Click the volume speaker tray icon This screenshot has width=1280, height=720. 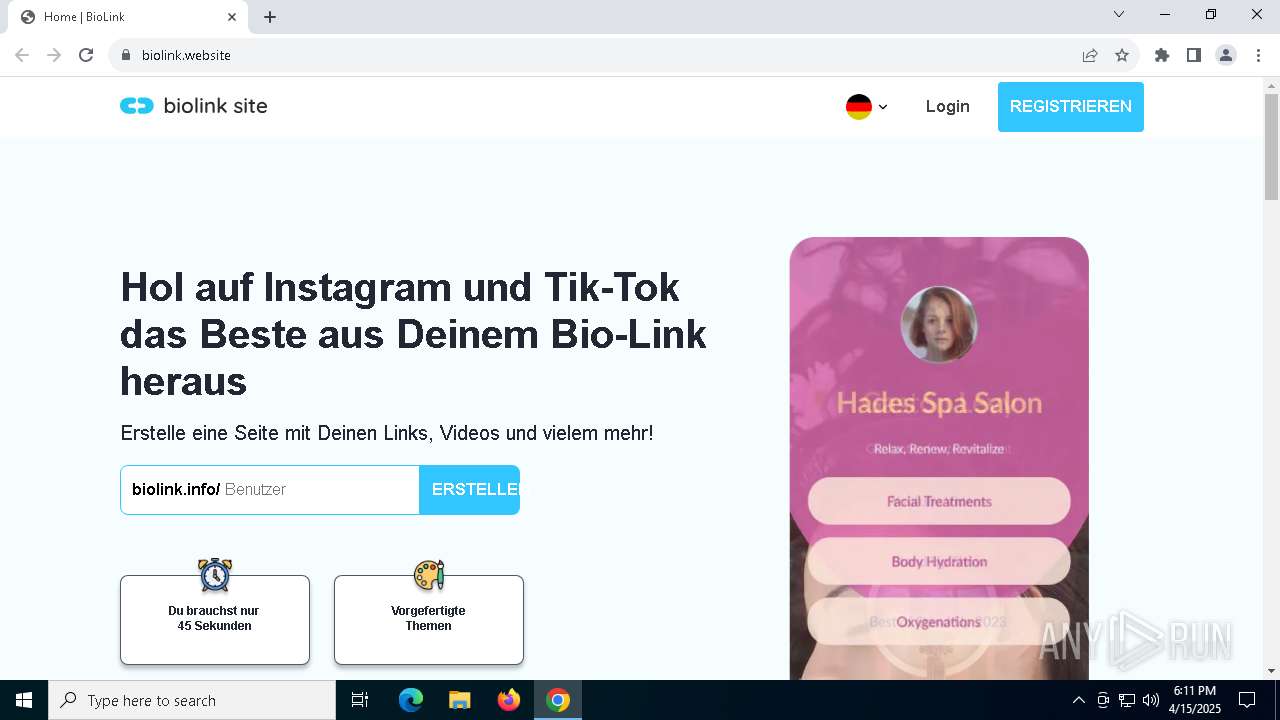coord(1151,700)
